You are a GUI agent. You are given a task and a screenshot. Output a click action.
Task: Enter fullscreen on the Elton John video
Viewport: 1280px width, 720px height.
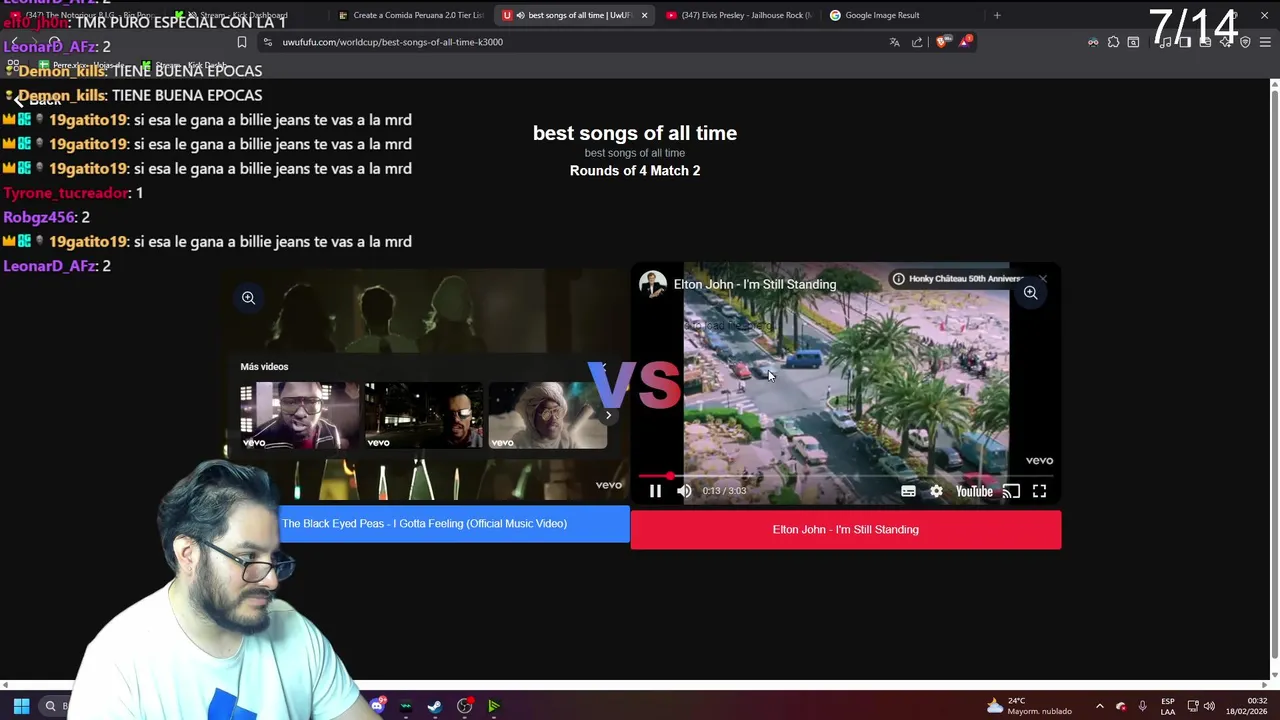[1039, 491]
